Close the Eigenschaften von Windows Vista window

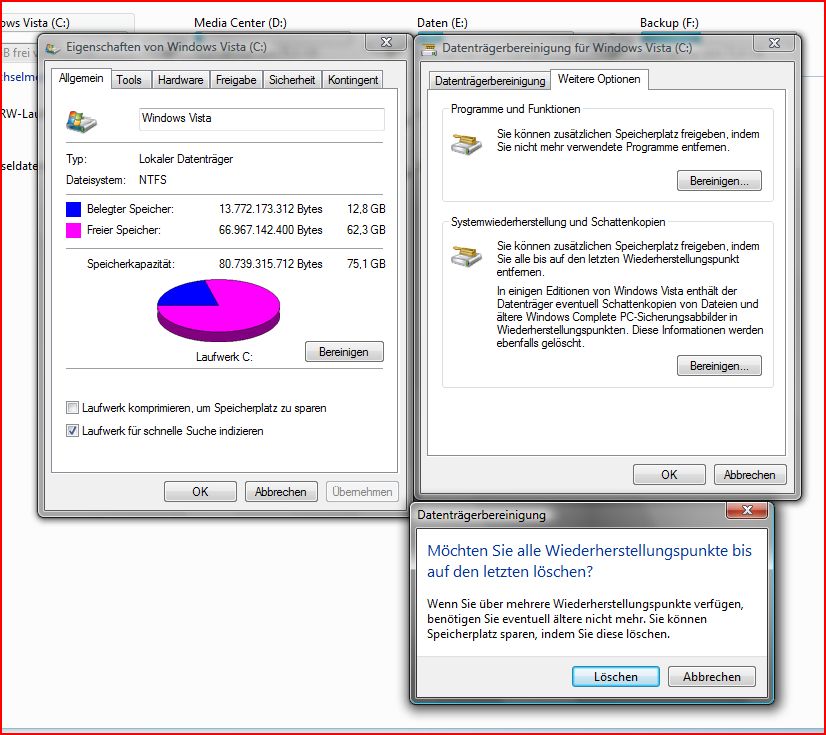point(387,42)
